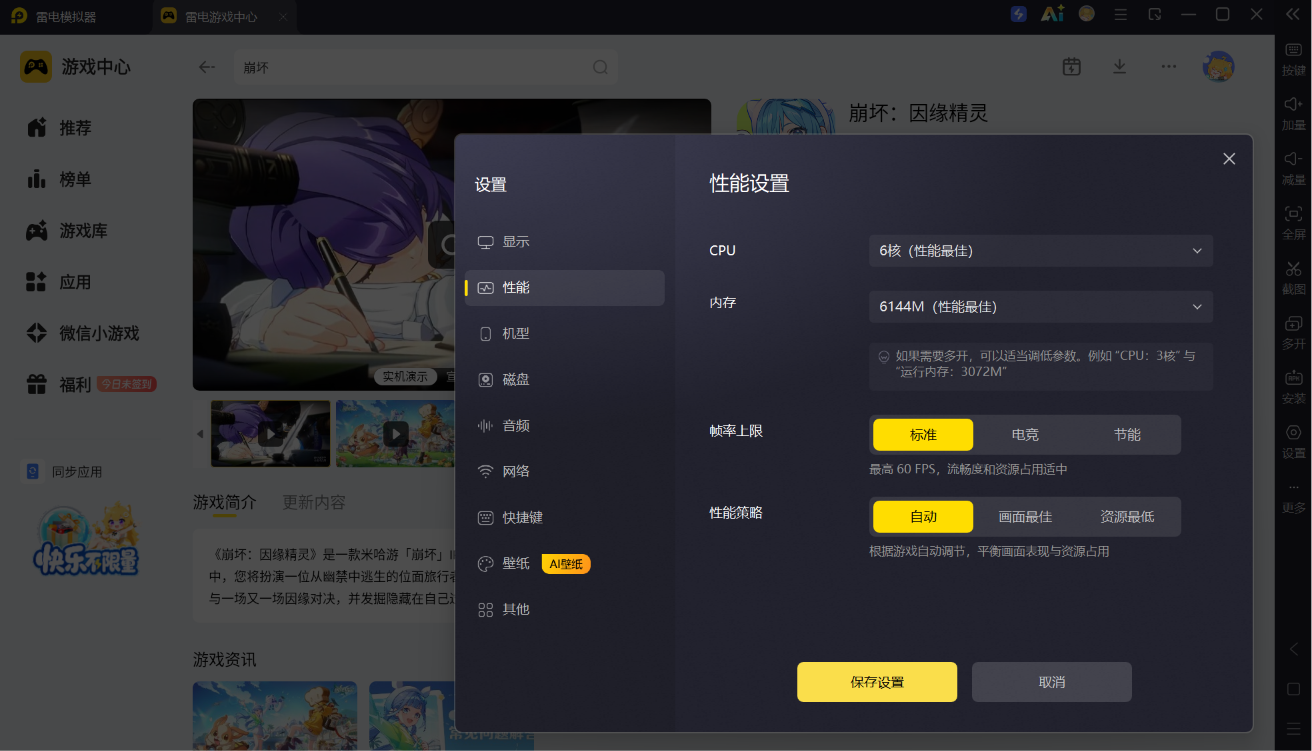Select 节能 frame rate limit
The width and height of the screenshot is (1312, 751).
[1127, 435]
